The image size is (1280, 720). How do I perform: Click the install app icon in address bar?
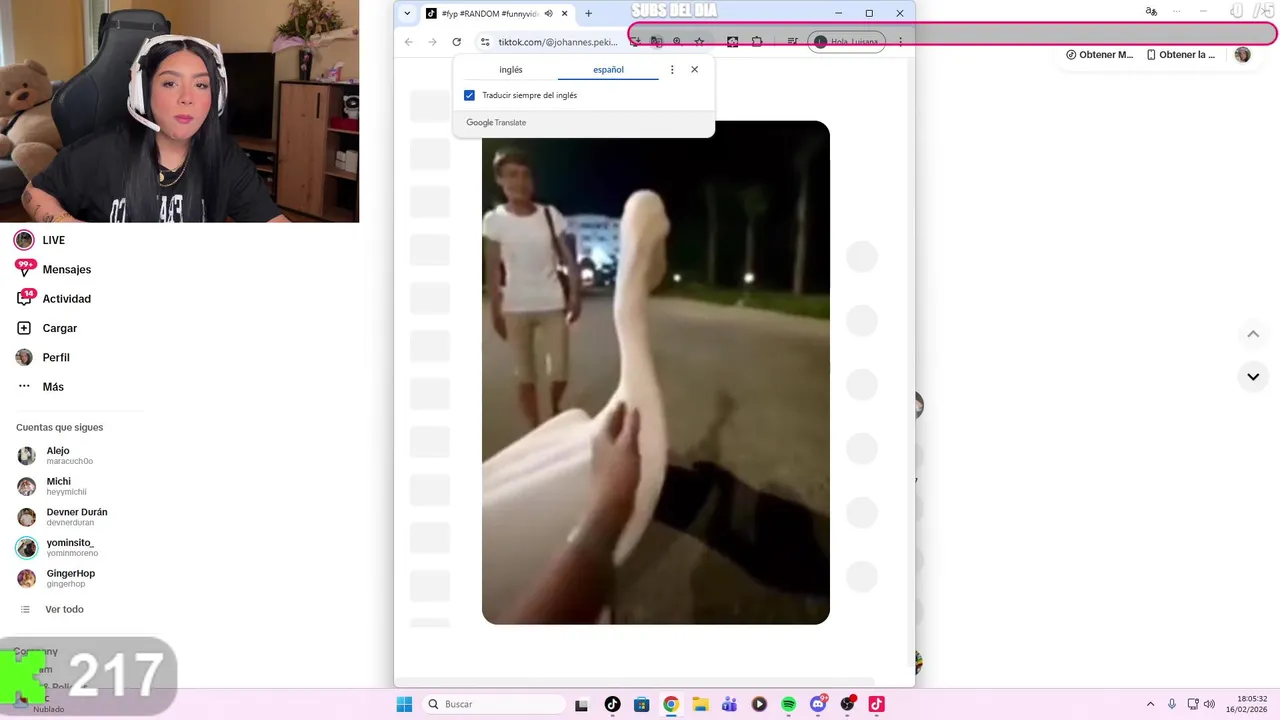tap(634, 42)
